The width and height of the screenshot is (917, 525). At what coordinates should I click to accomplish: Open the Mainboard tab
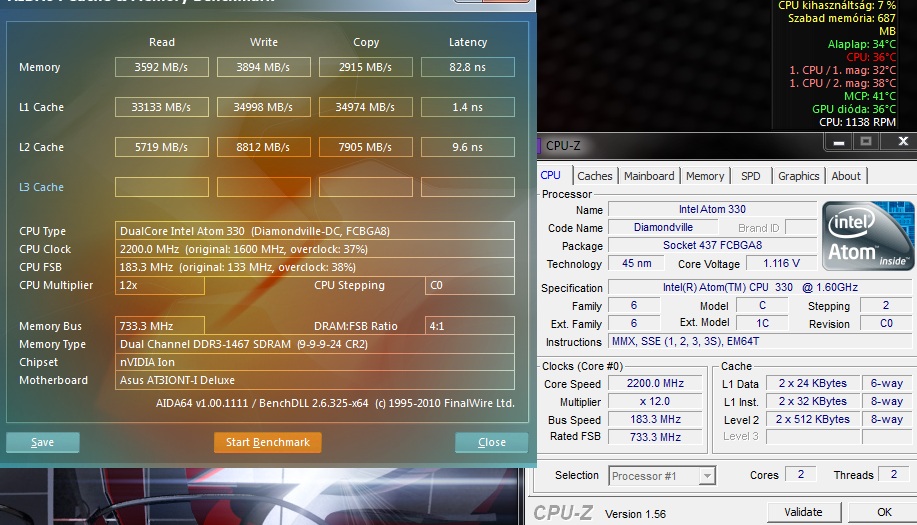click(649, 176)
